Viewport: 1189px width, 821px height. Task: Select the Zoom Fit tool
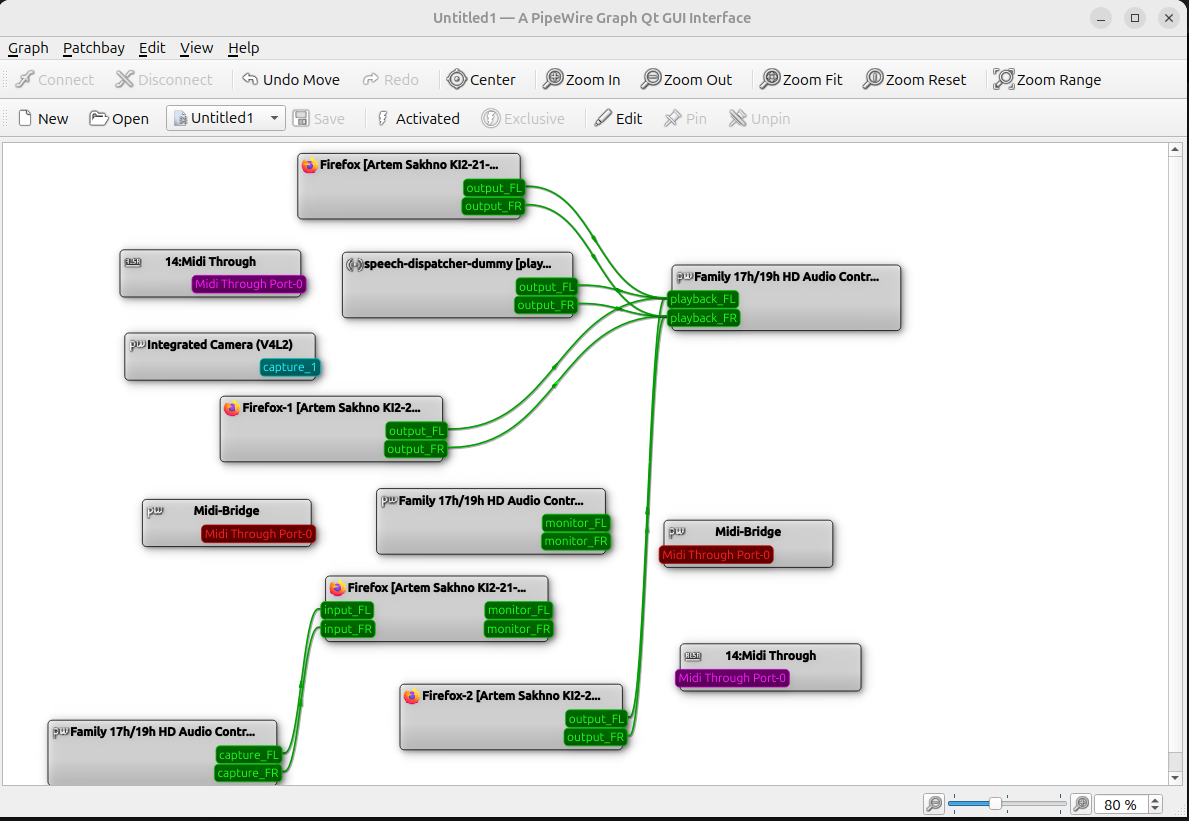tap(770, 80)
